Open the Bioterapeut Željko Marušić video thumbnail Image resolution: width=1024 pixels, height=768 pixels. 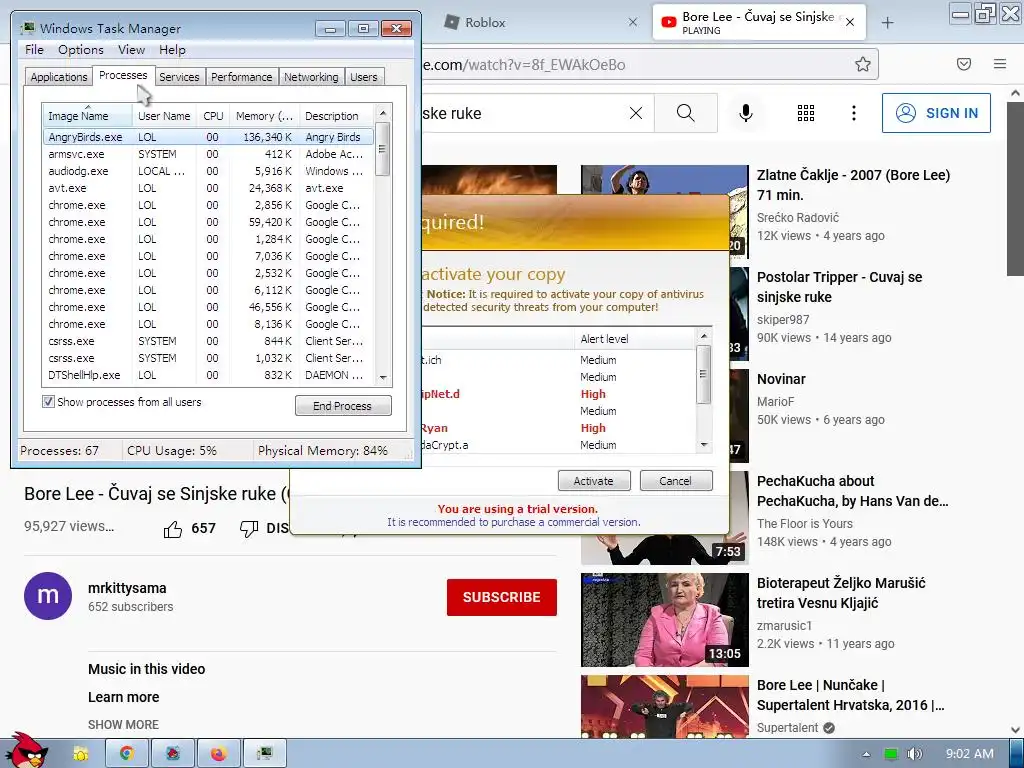(664, 620)
